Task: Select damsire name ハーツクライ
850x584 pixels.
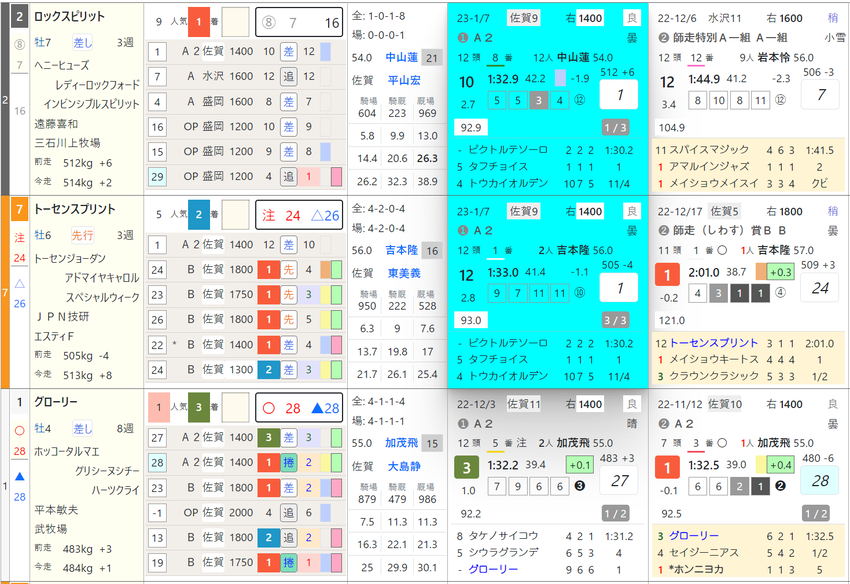Action: point(115,490)
